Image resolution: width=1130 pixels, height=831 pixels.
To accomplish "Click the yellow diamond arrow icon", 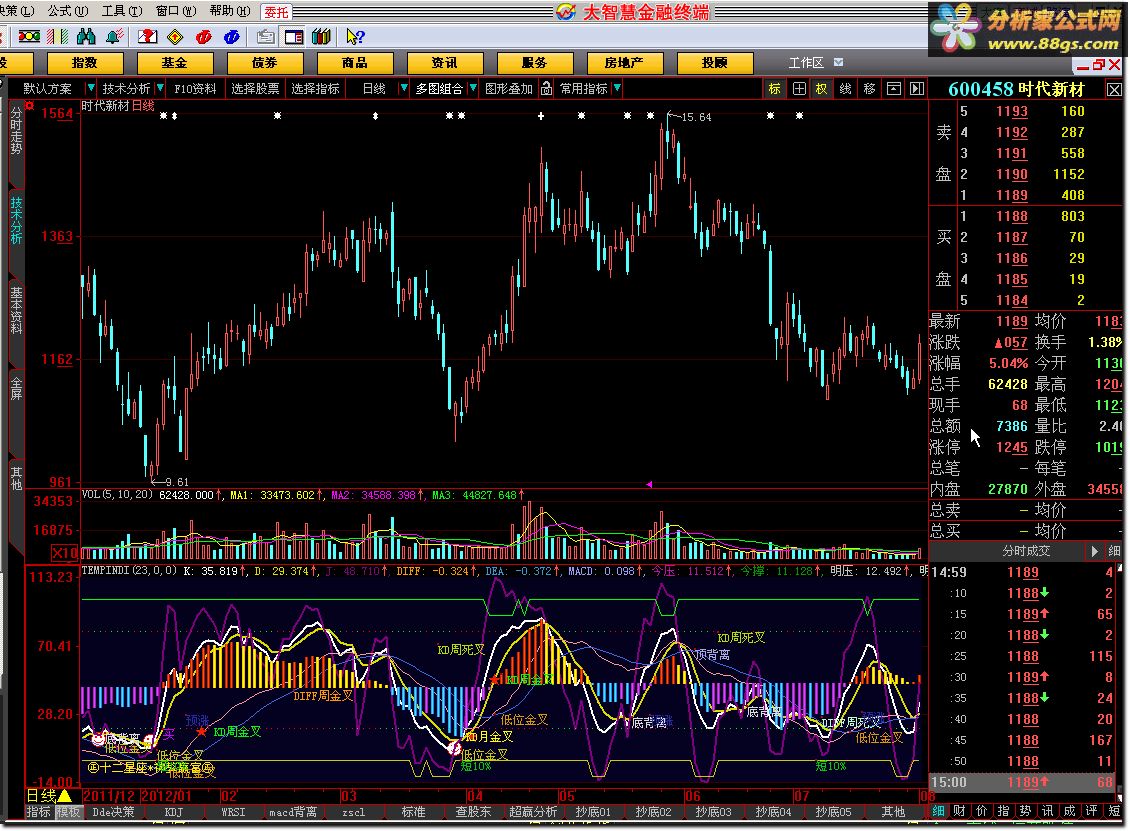I will [x=175, y=36].
